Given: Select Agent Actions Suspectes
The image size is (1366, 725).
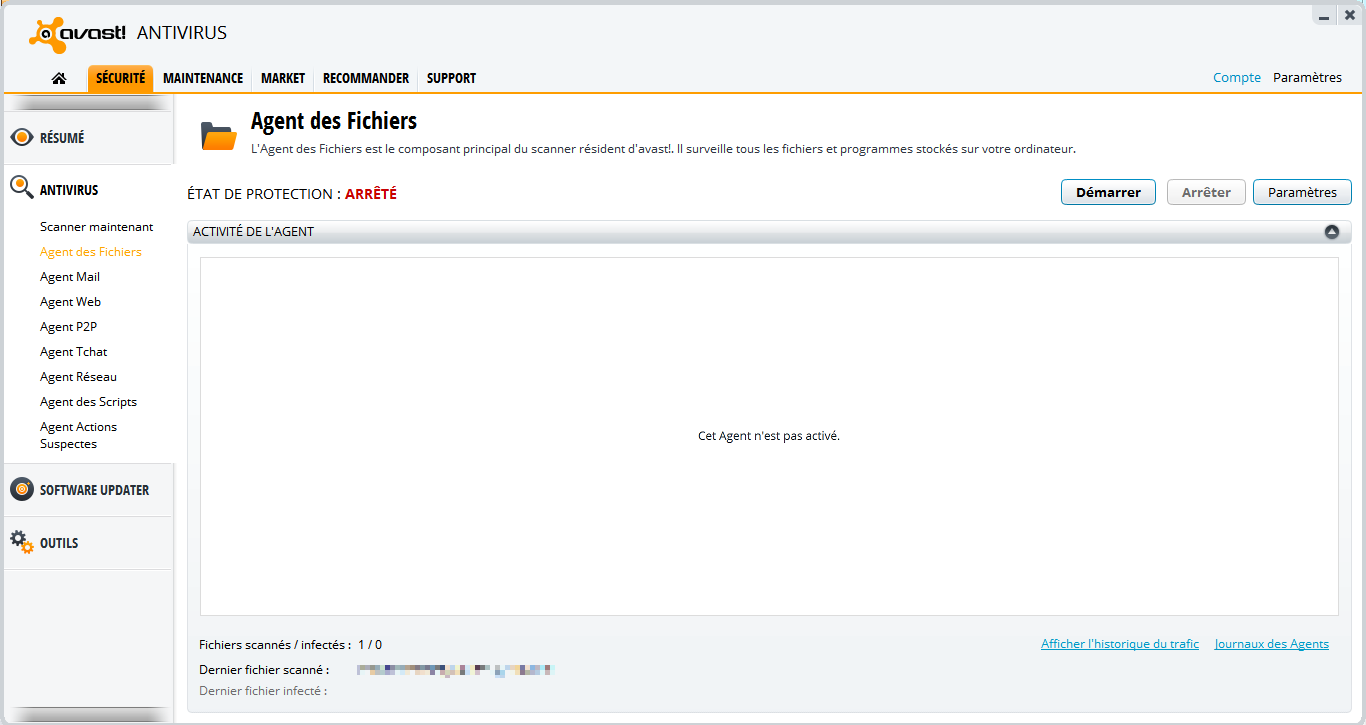Looking at the screenshot, I should point(78,435).
